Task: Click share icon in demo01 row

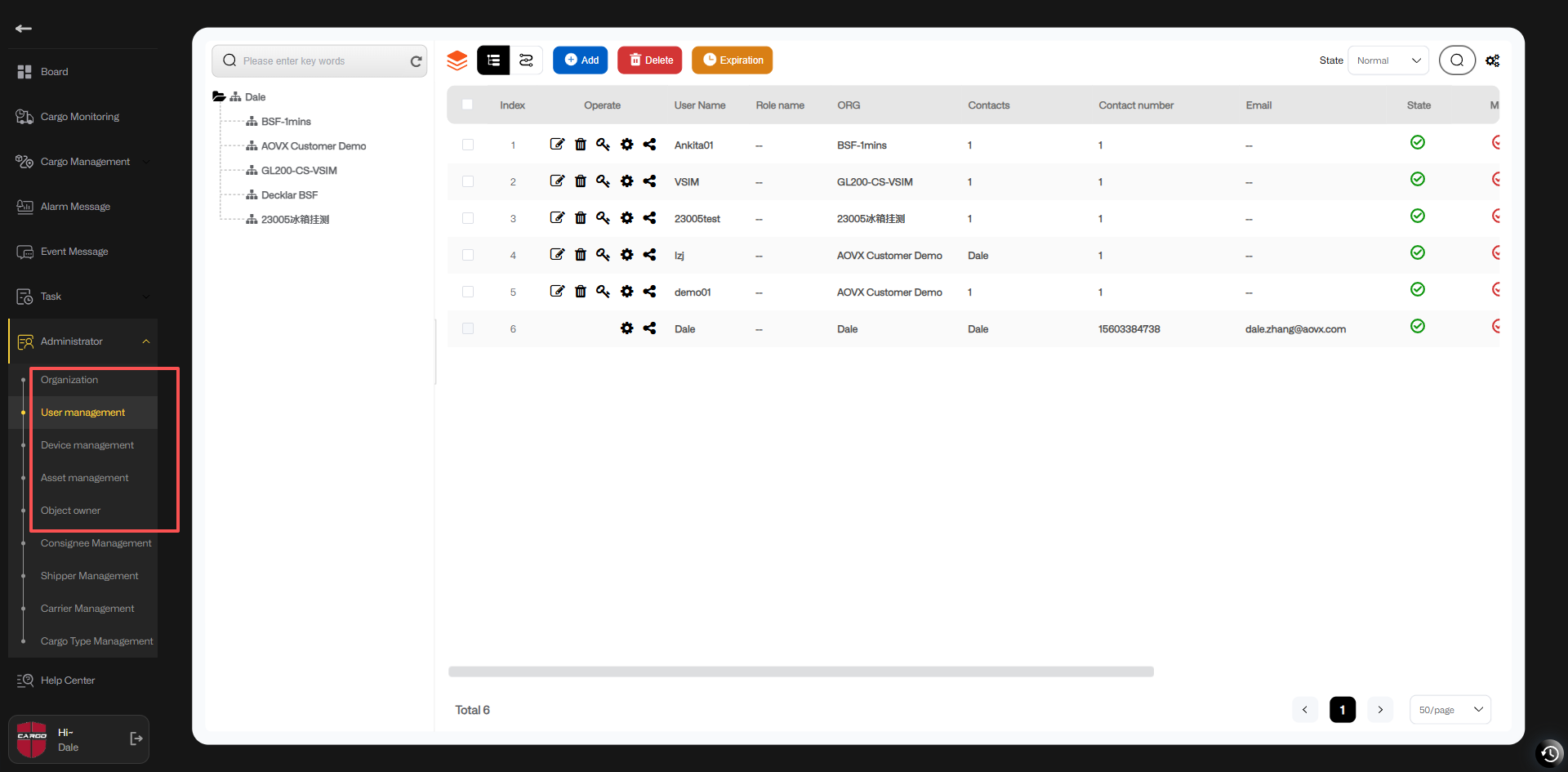Action: [649, 292]
